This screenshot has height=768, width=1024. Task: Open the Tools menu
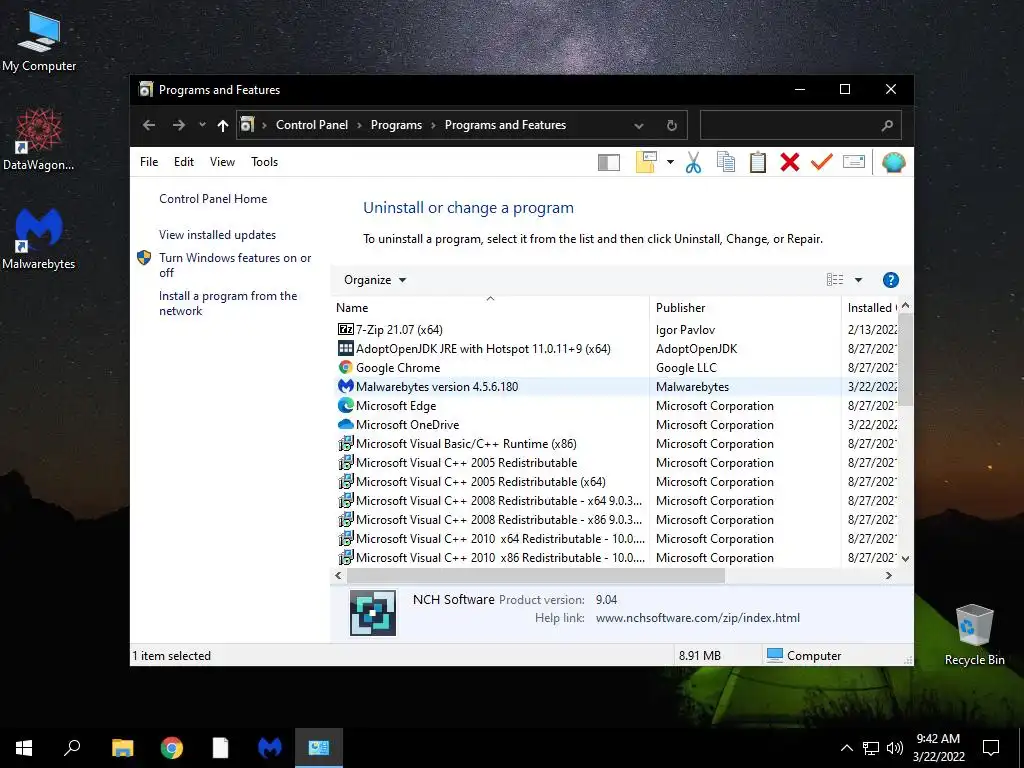pyautogui.click(x=264, y=162)
